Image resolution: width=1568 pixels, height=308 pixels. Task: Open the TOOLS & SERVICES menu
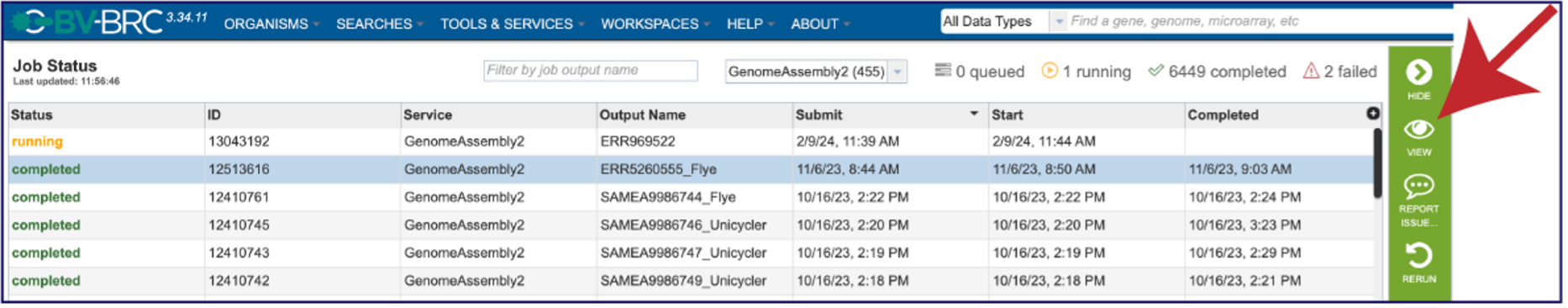pyautogui.click(x=512, y=24)
